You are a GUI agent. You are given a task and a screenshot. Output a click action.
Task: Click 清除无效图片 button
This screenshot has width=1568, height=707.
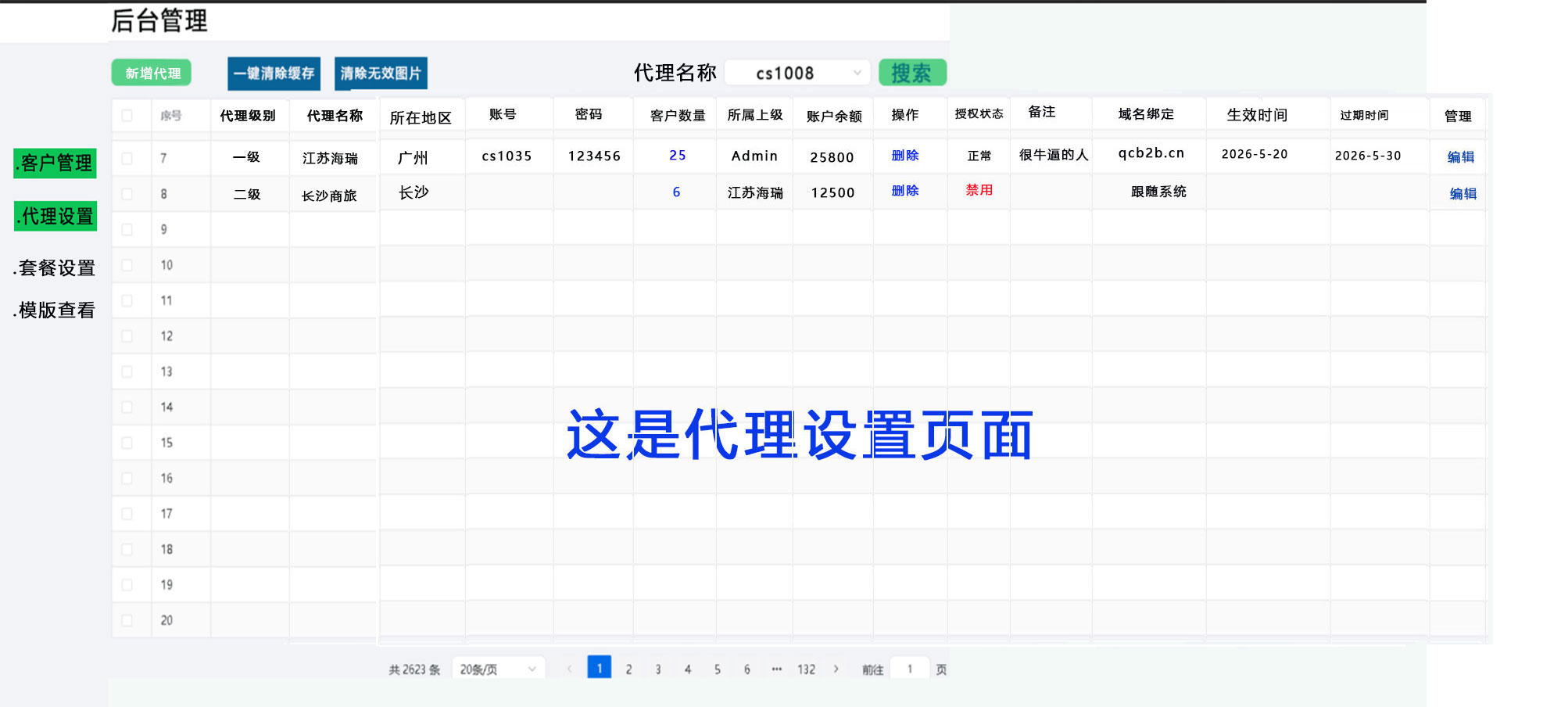click(381, 74)
